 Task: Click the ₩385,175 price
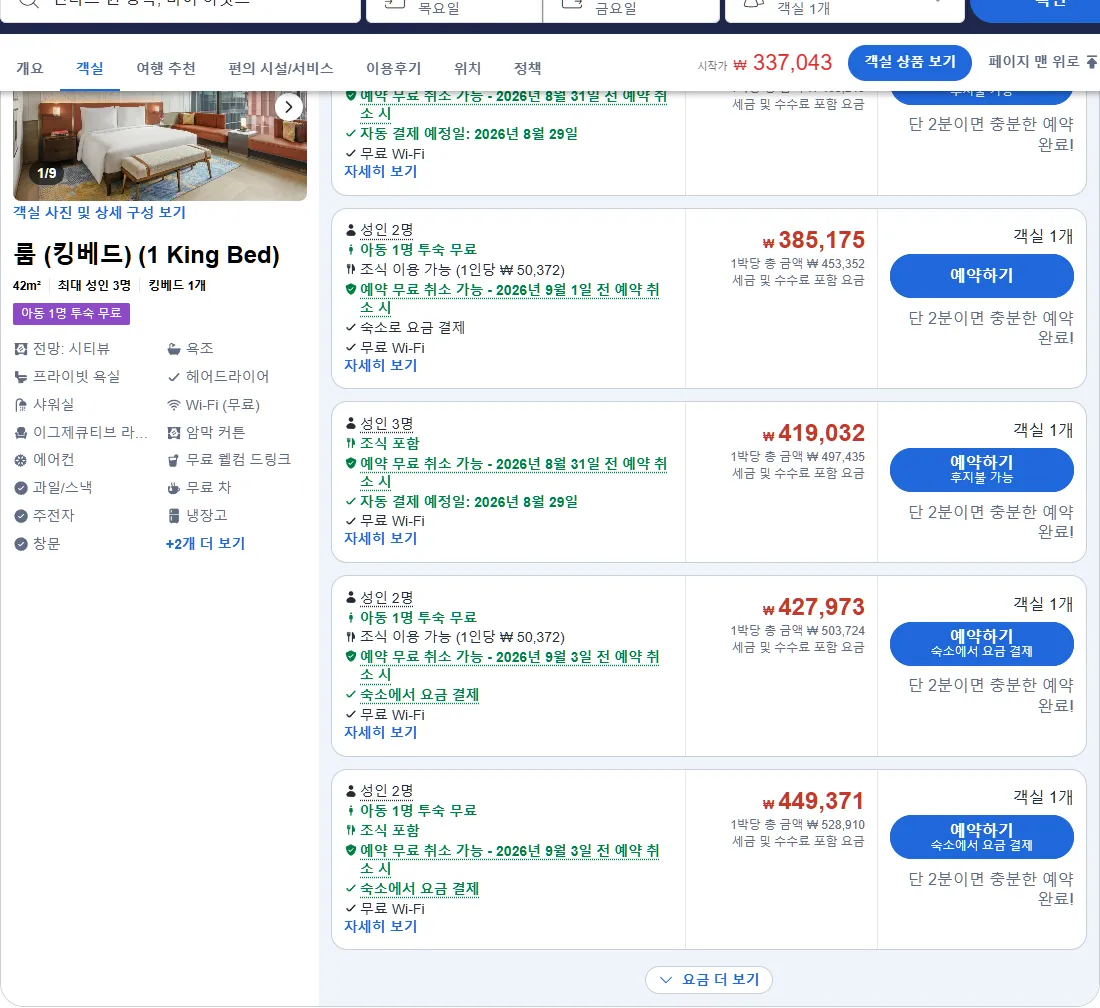pyautogui.click(x=814, y=240)
